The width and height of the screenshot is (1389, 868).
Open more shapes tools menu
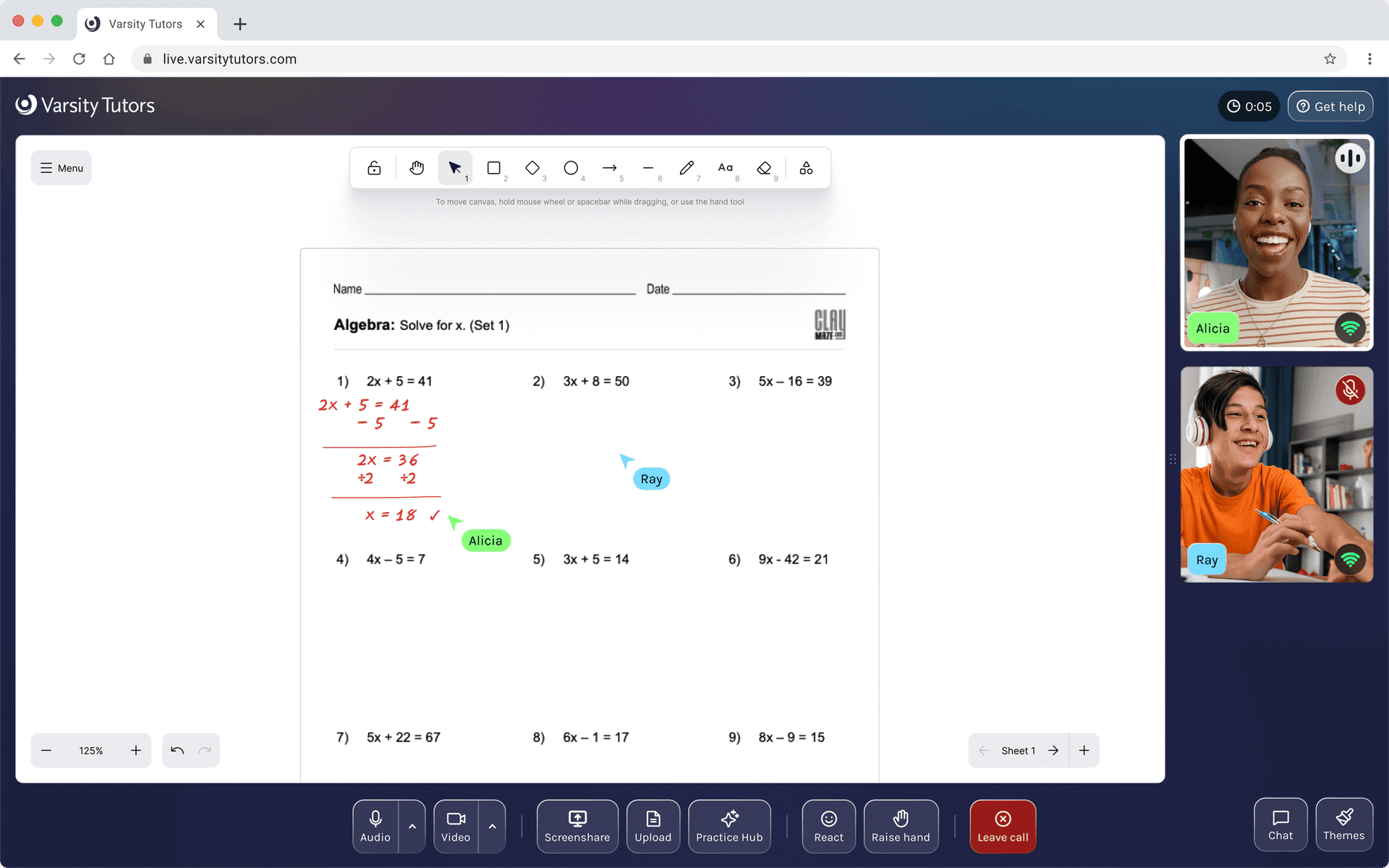(806, 168)
